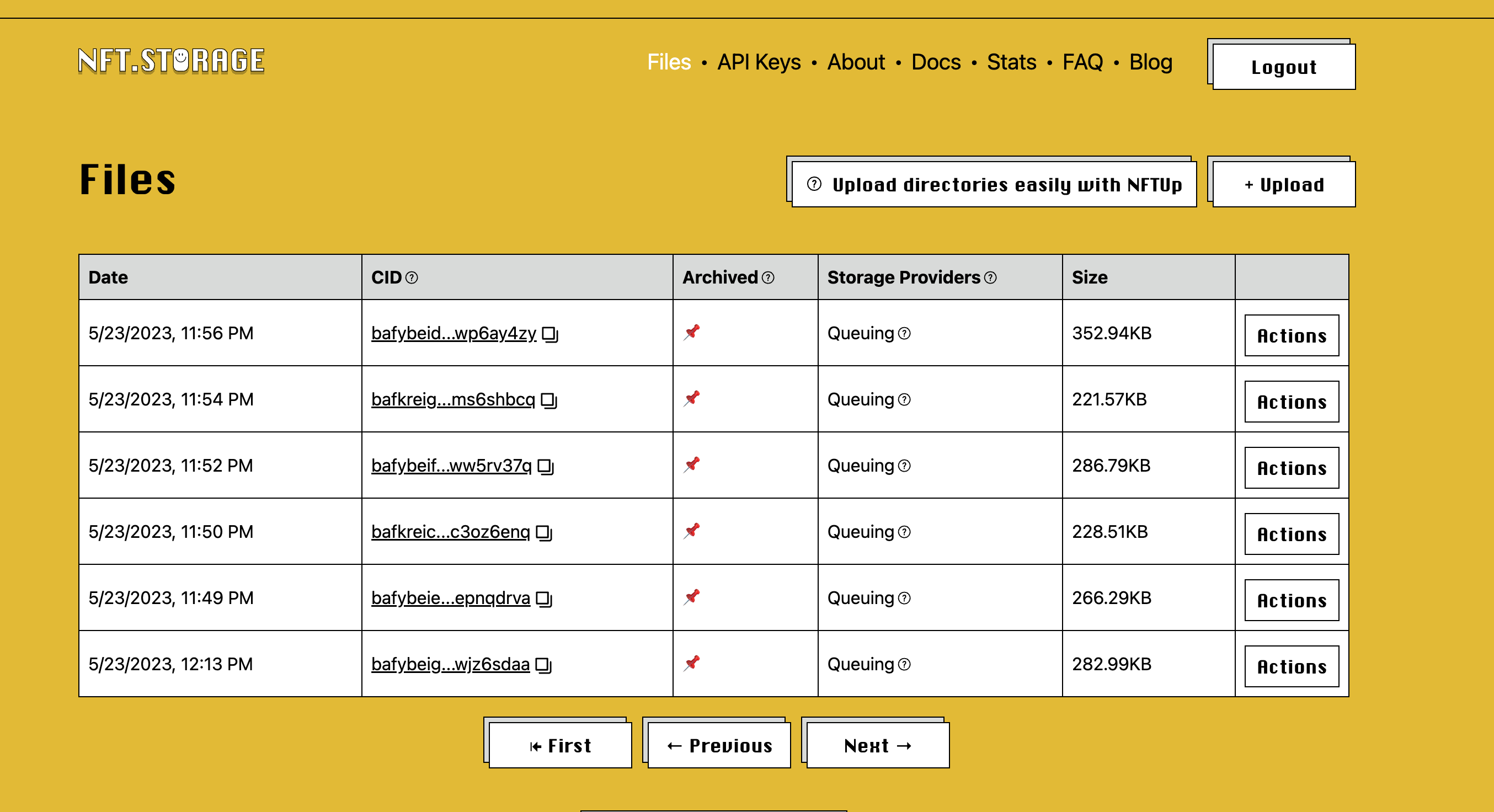Open the API Keys page
1494x812 pixels.
pos(759,62)
